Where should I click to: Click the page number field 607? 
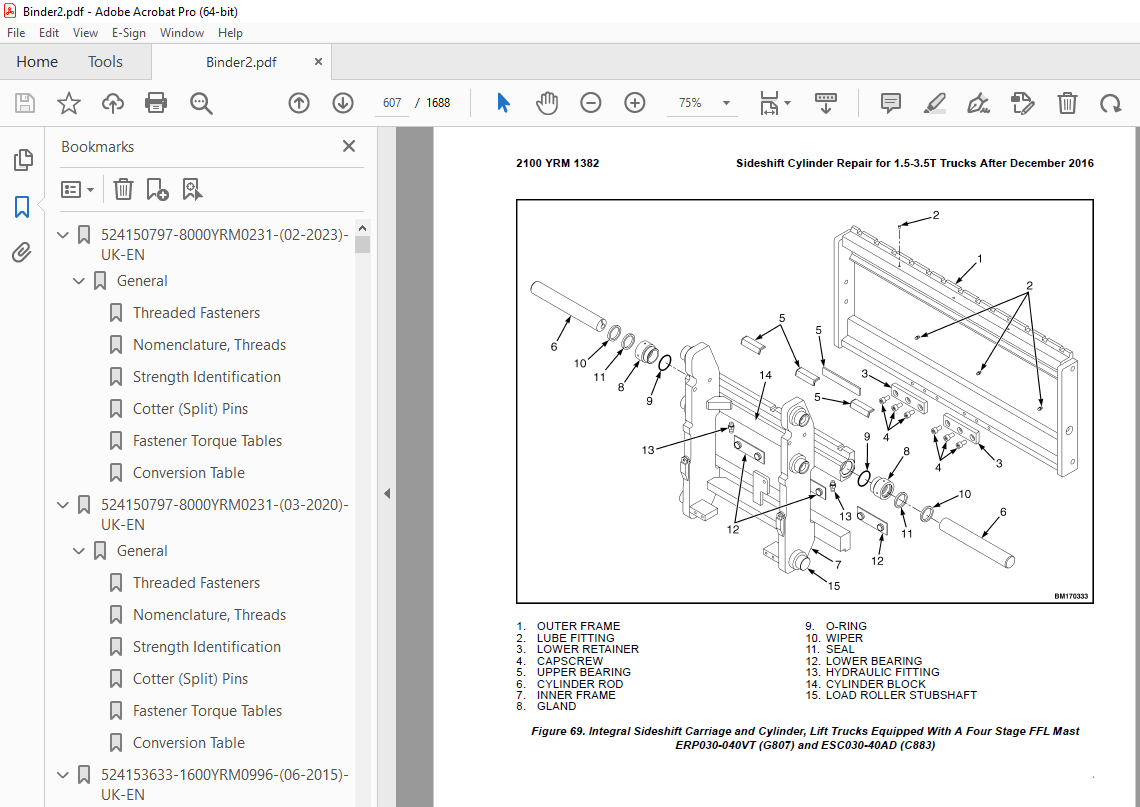(x=392, y=103)
